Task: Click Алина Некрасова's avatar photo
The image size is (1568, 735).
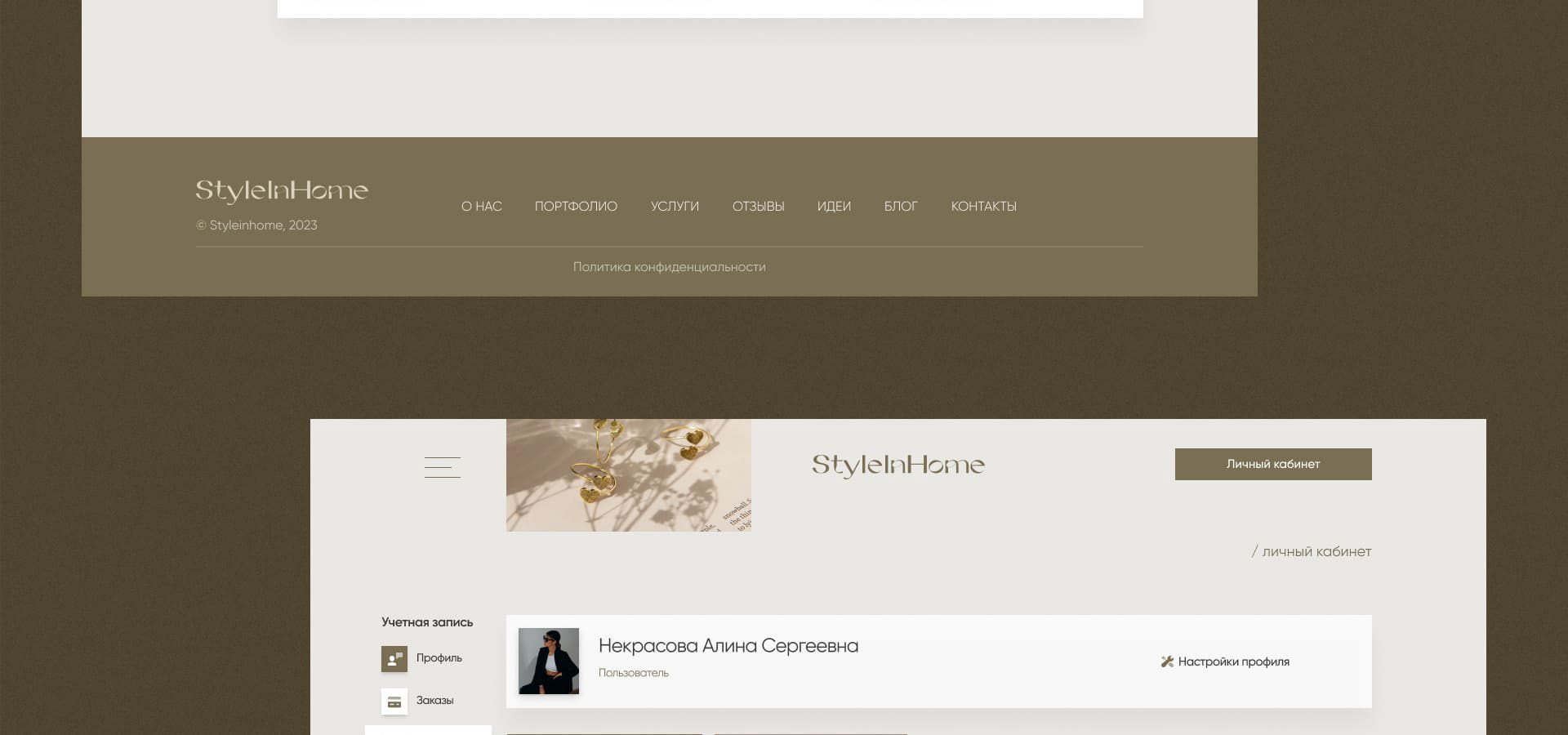Action: pyautogui.click(x=549, y=661)
